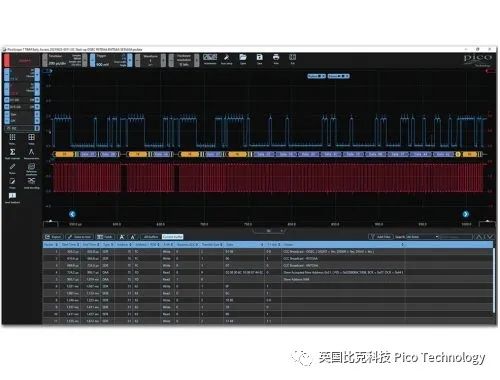Open the Notes icon
Image resolution: width=500 pixels, height=380 pixels.
click(12, 183)
